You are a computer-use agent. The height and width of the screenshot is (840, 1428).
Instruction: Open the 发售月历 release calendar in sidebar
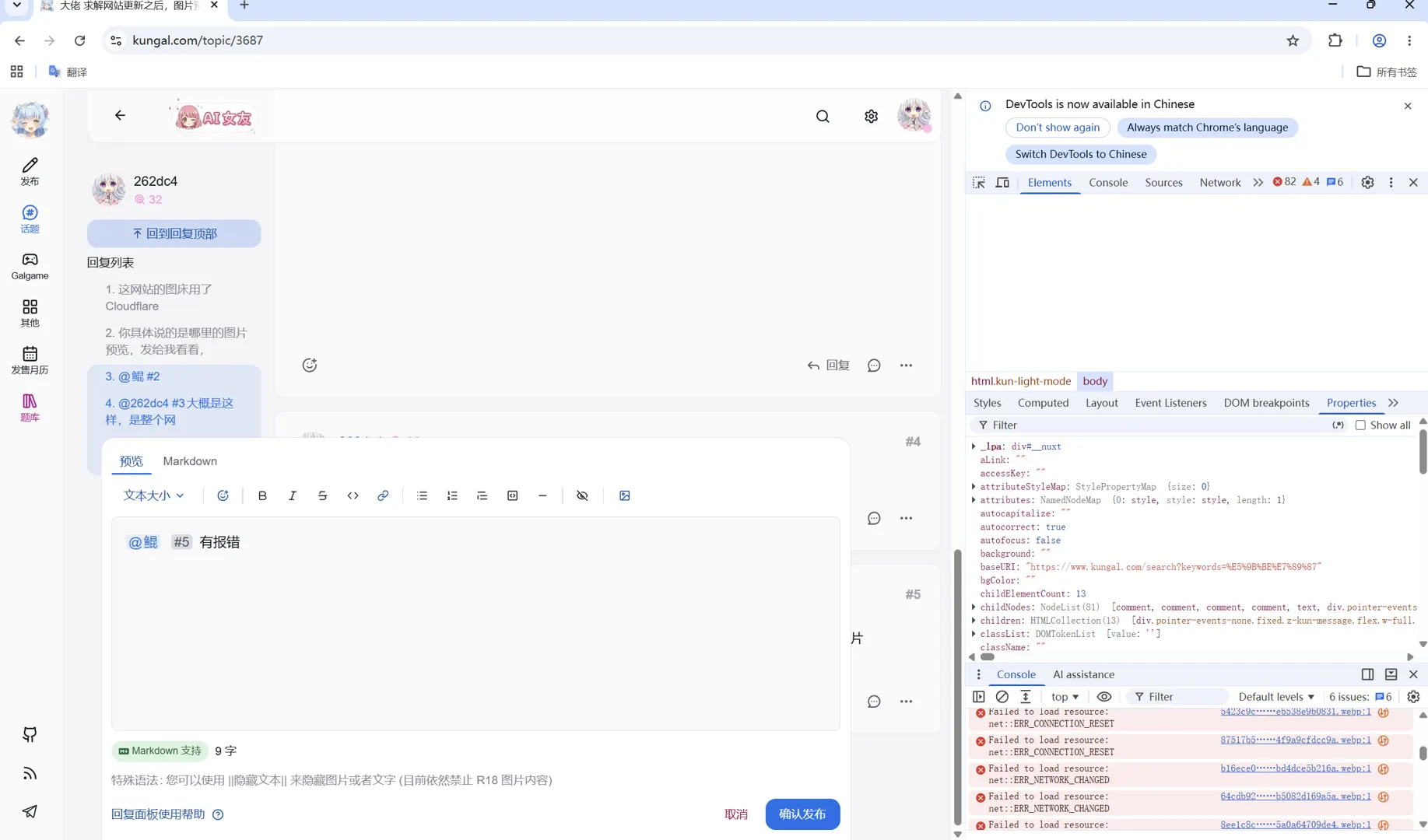point(30,360)
